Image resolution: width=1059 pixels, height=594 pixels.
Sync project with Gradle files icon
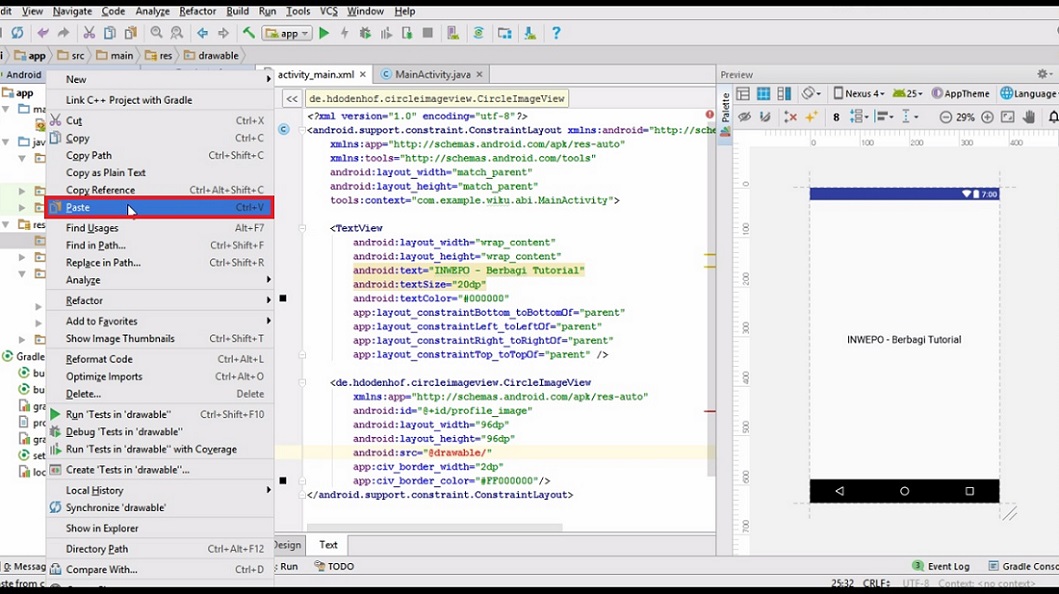pos(479,32)
